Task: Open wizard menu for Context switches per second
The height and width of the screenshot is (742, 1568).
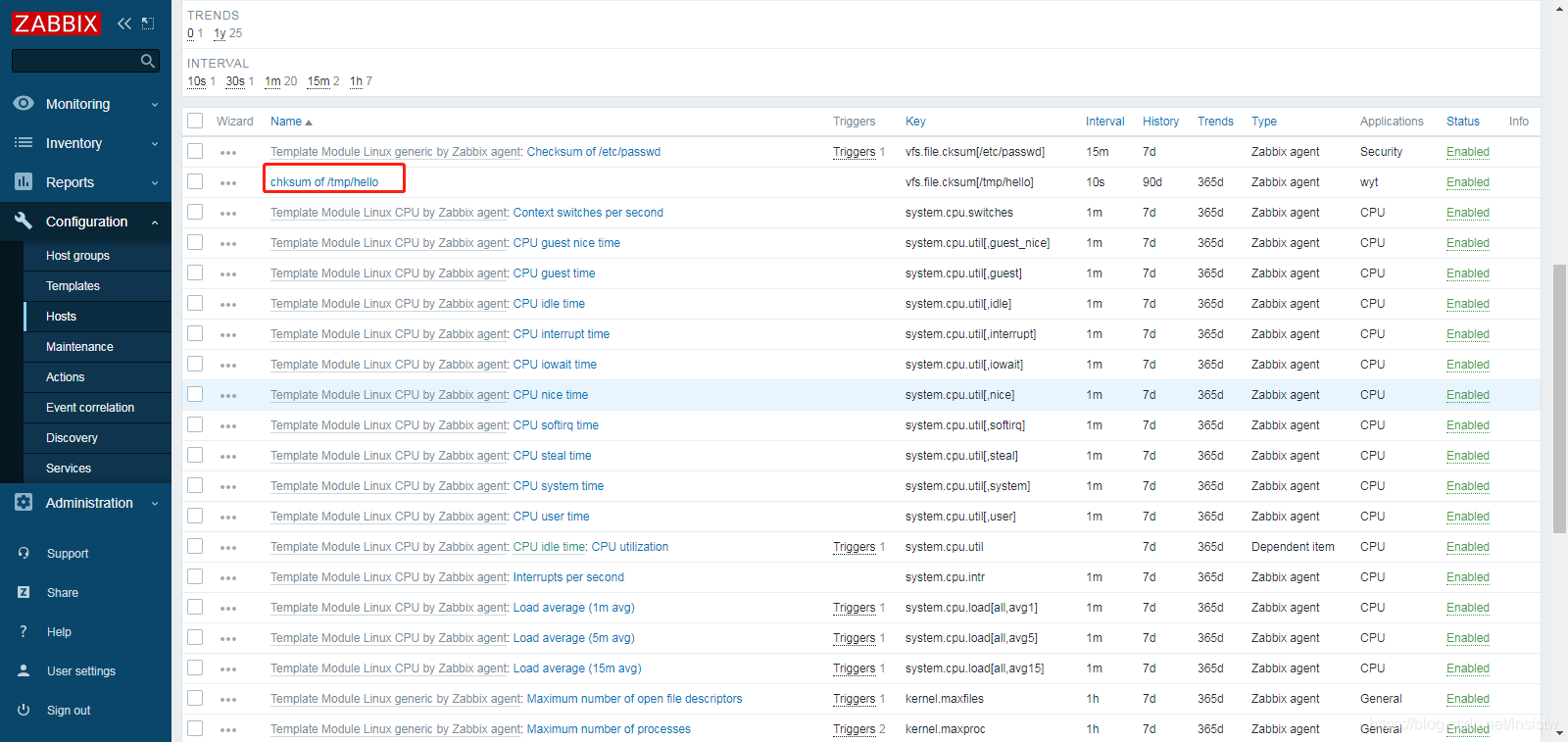Action: point(228,214)
